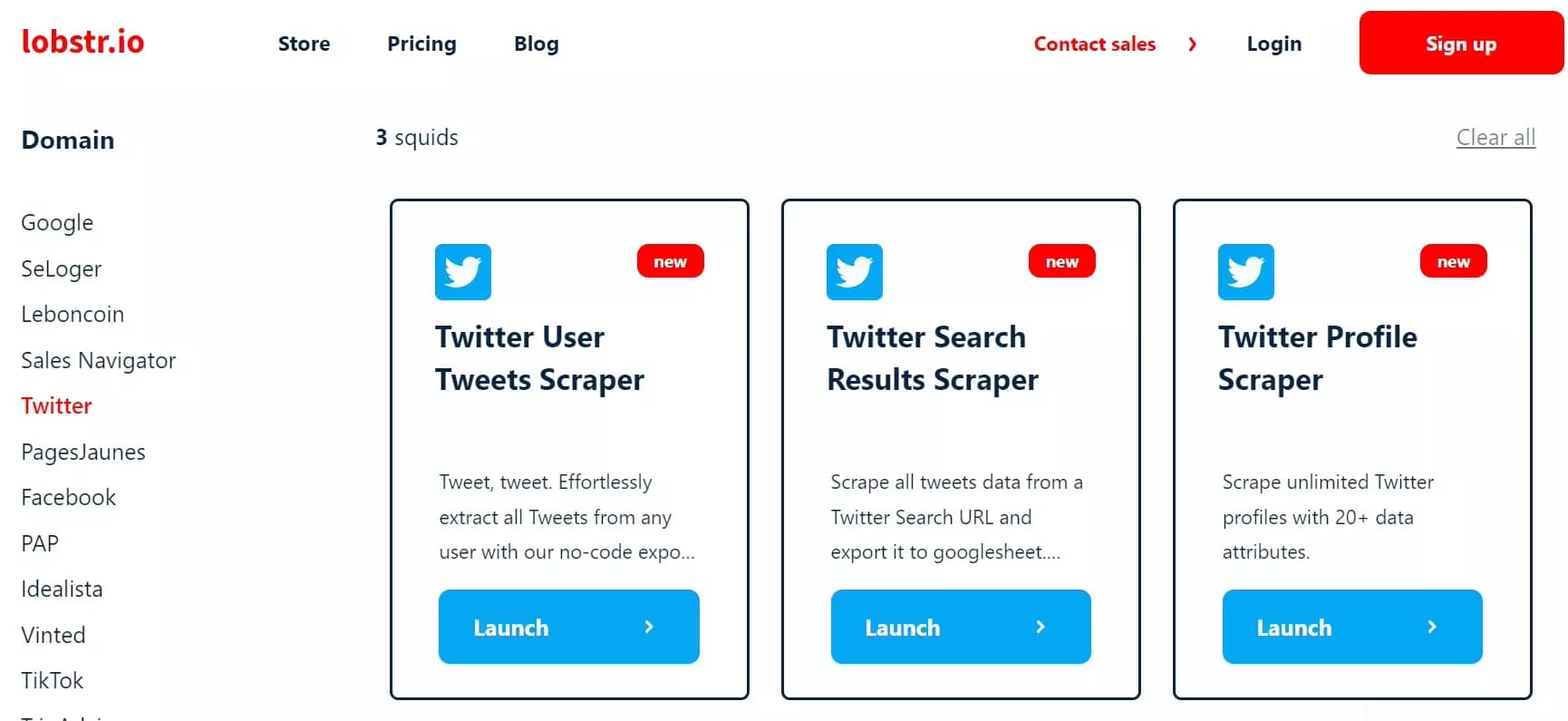The image size is (1568, 721).
Task: Open the Store menu item
Action: [x=304, y=44]
